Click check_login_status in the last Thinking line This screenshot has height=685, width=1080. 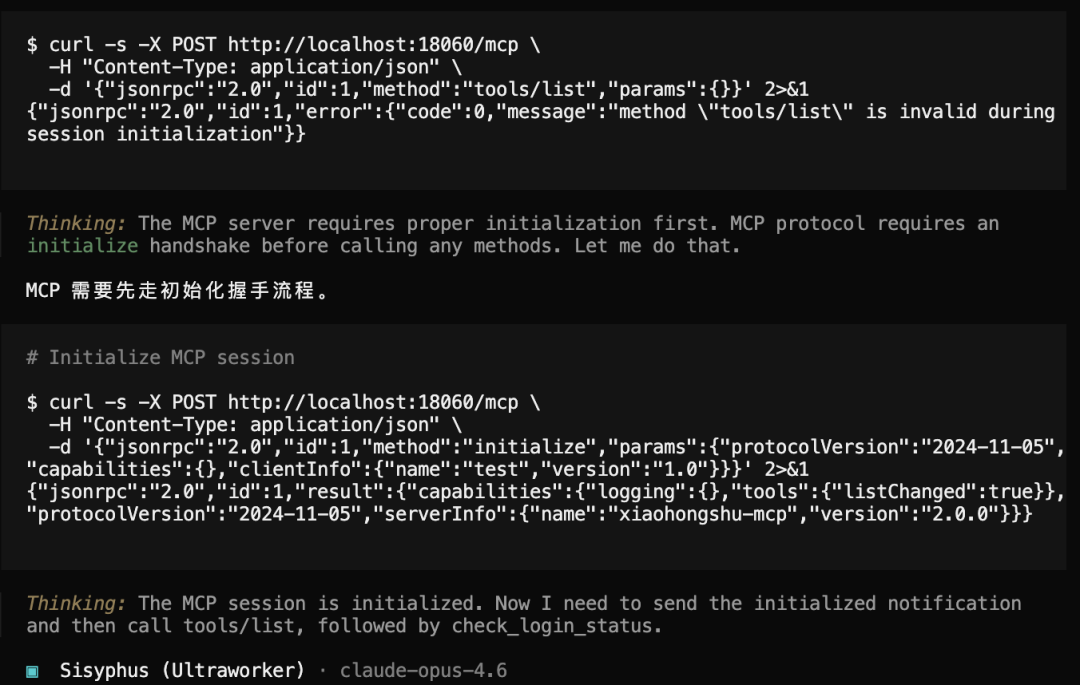point(556,626)
